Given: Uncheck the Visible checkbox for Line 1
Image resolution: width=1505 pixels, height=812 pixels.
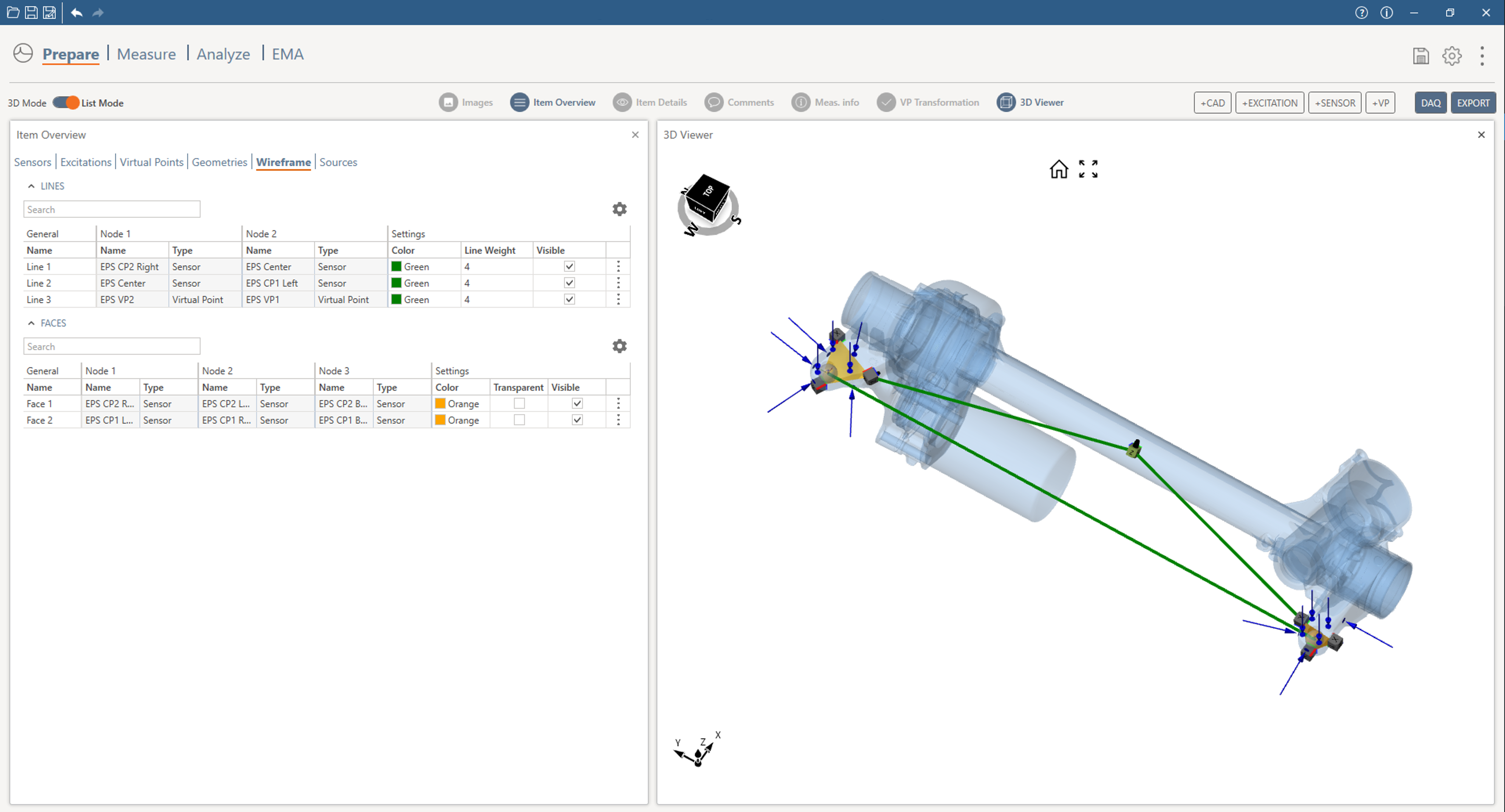Looking at the screenshot, I should point(569,266).
